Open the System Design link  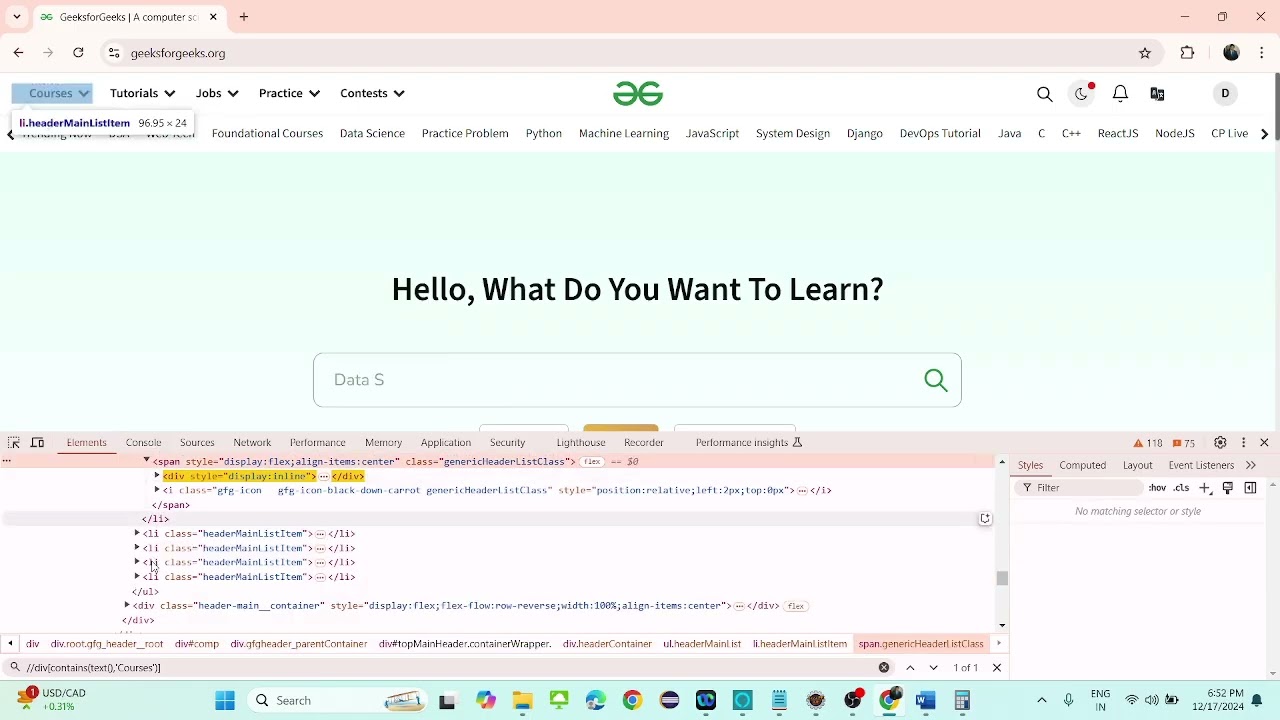tap(793, 133)
